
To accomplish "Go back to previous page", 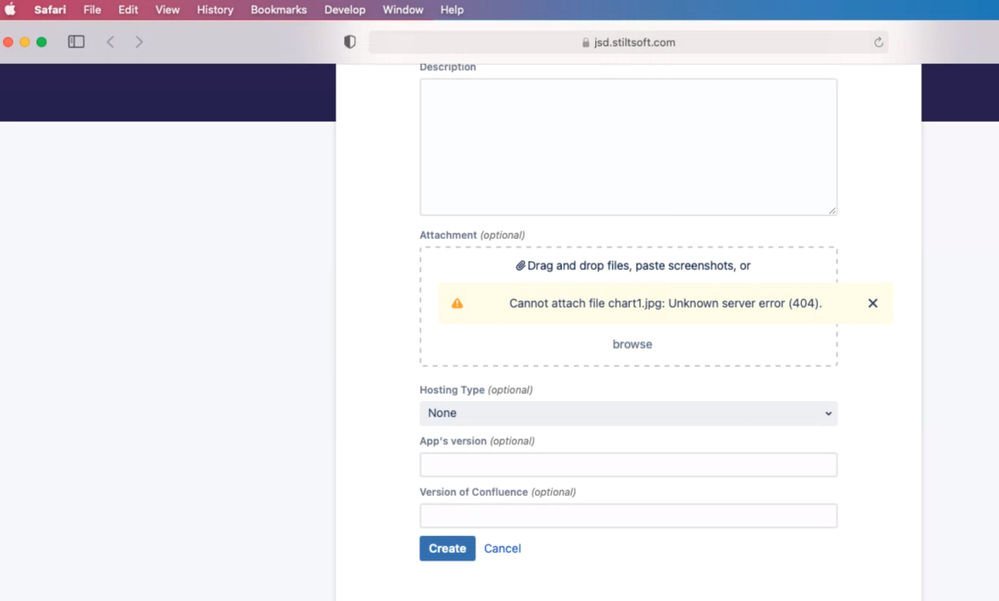I will click(x=110, y=42).
